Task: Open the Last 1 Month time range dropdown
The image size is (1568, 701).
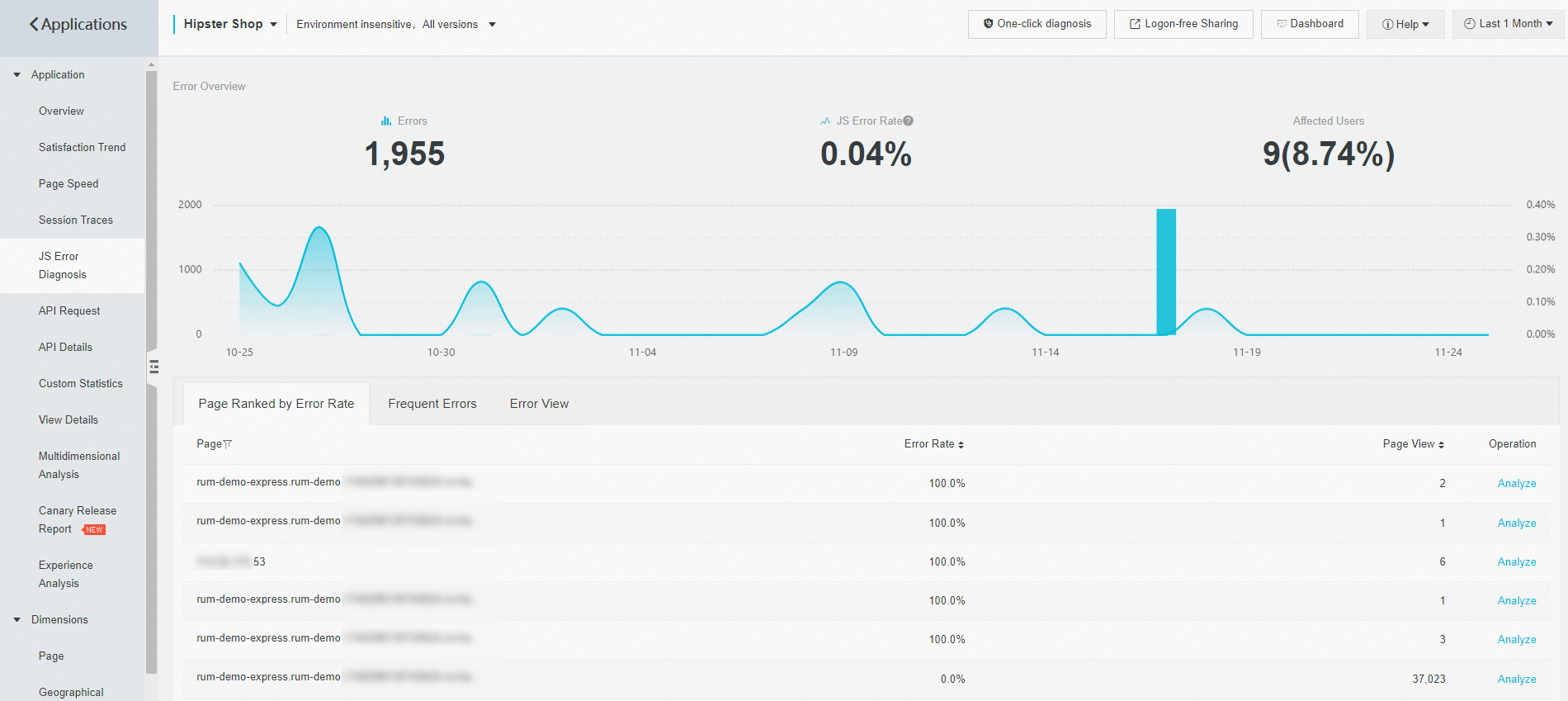Action: pyautogui.click(x=1508, y=24)
